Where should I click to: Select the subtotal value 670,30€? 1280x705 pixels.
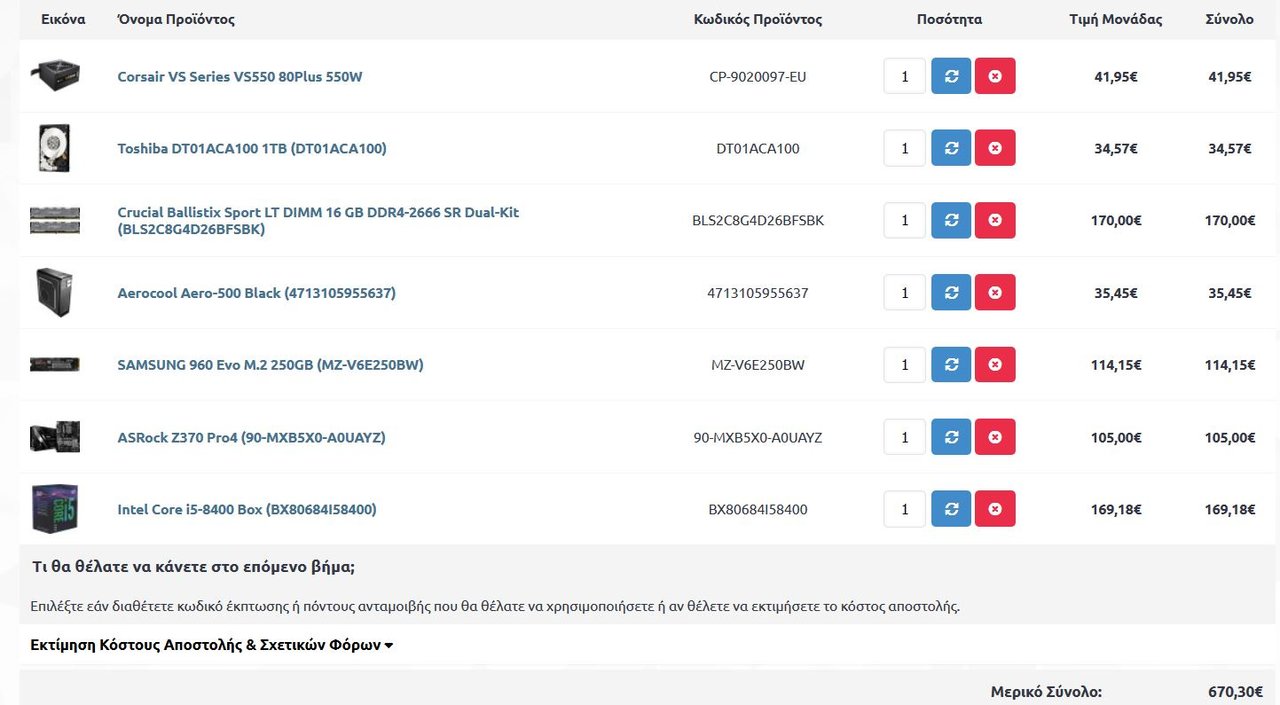click(x=1235, y=691)
